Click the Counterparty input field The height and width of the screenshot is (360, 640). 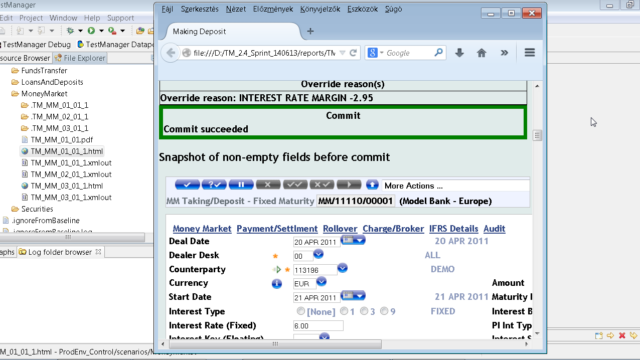click(315, 270)
